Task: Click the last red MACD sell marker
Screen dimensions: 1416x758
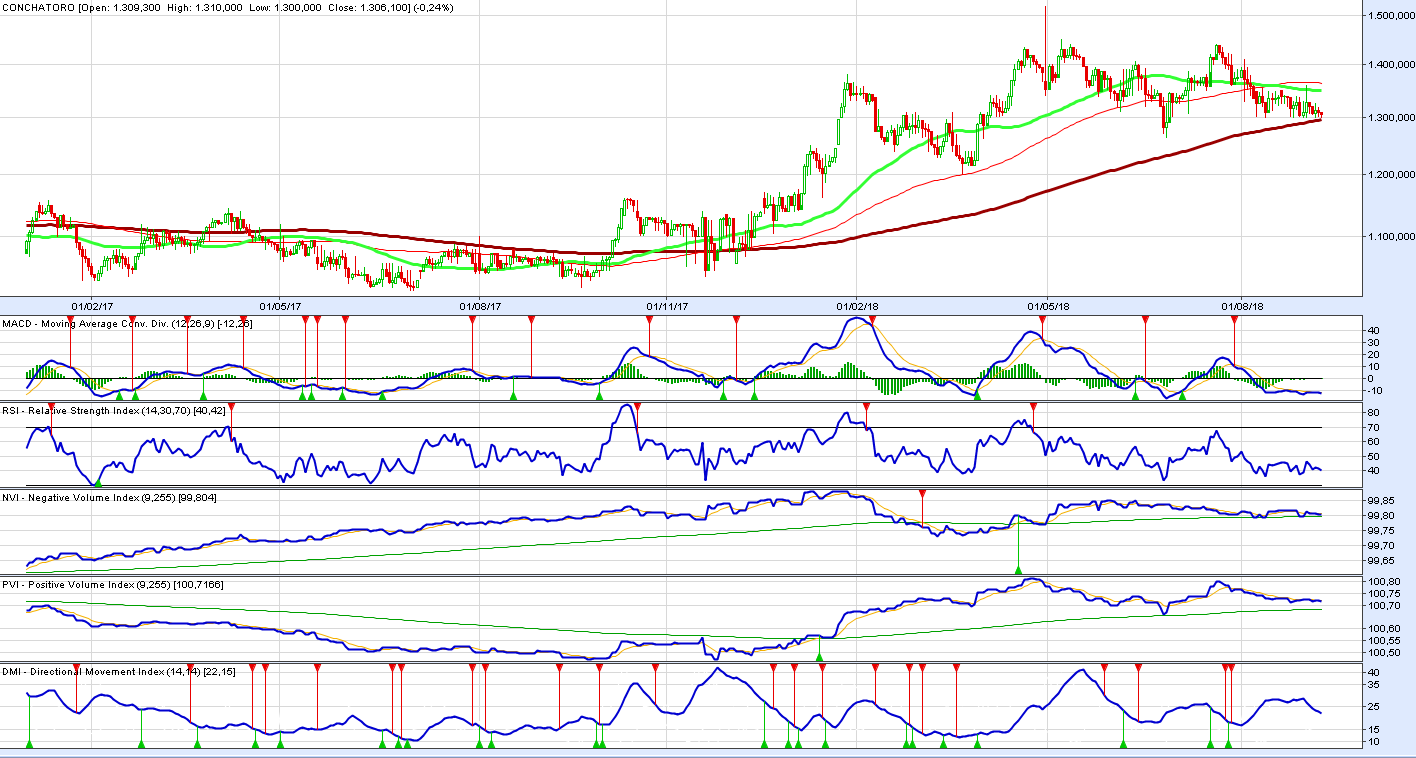Action: [x=1234, y=319]
